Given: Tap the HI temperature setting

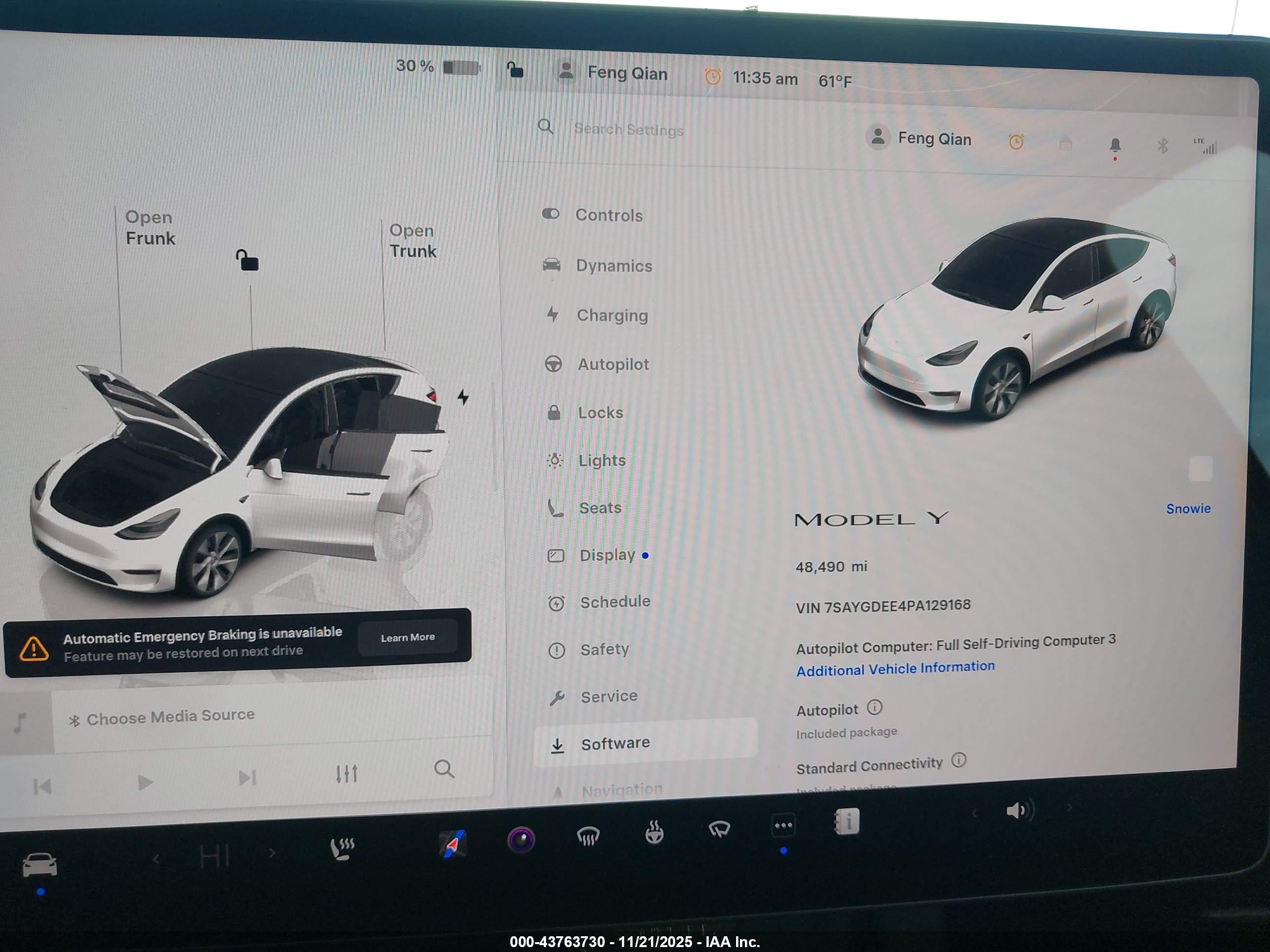Looking at the screenshot, I should click(214, 857).
